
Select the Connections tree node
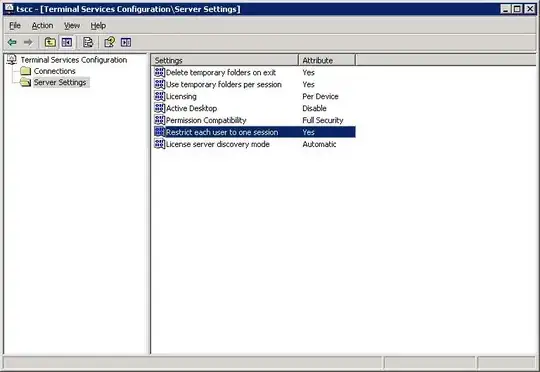pyautogui.click(x=54, y=71)
